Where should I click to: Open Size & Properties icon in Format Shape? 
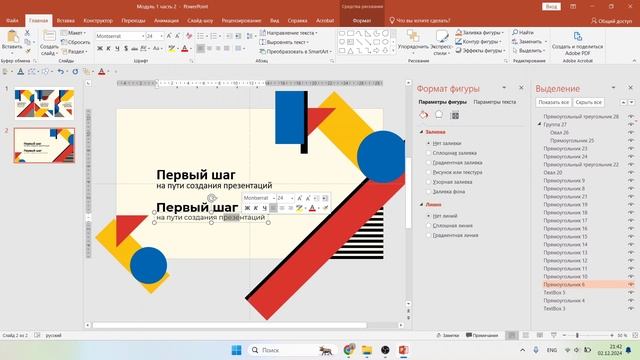pyautogui.click(x=455, y=116)
